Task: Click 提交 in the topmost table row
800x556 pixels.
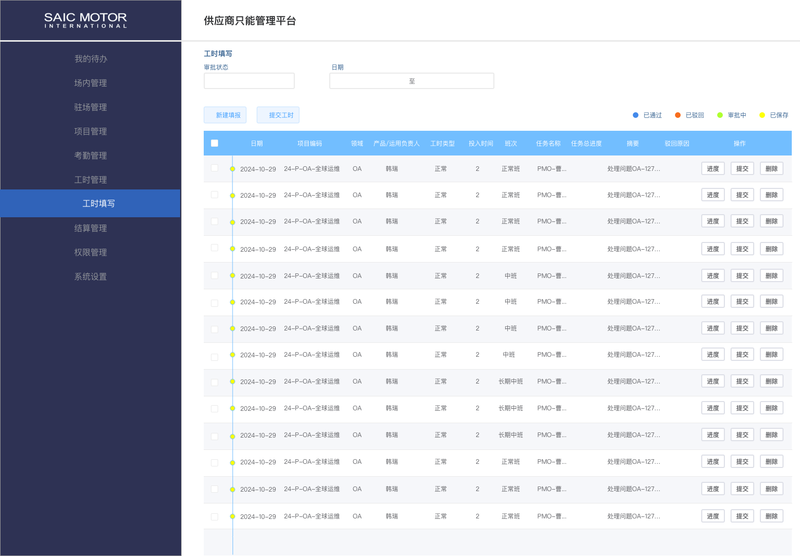Action: pyautogui.click(x=742, y=169)
